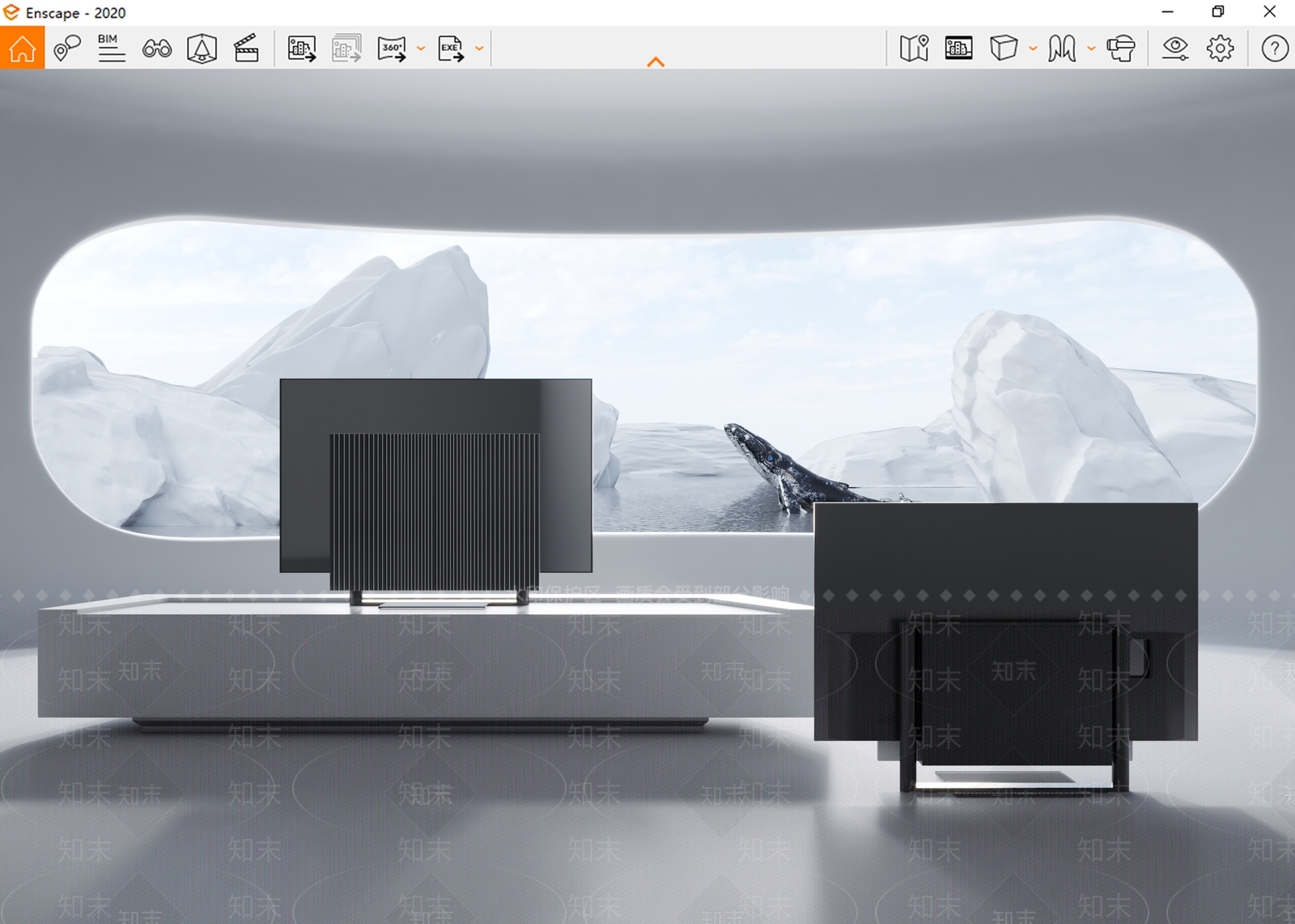Open visual settings eye icon
This screenshot has height=924, width=1295.
[1174, 49]
